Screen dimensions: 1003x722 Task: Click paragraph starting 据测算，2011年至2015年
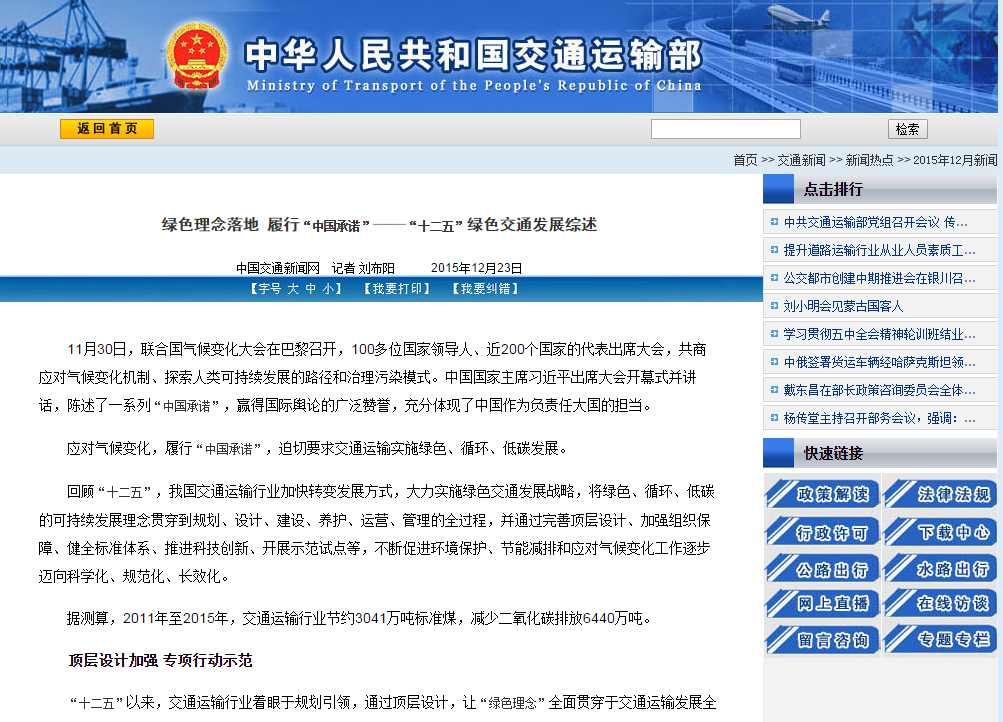point(359,618)
